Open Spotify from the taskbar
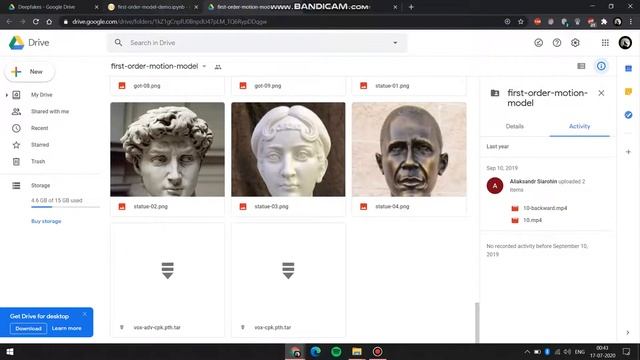This screenshot has height=360, width=640. point(336,352)
